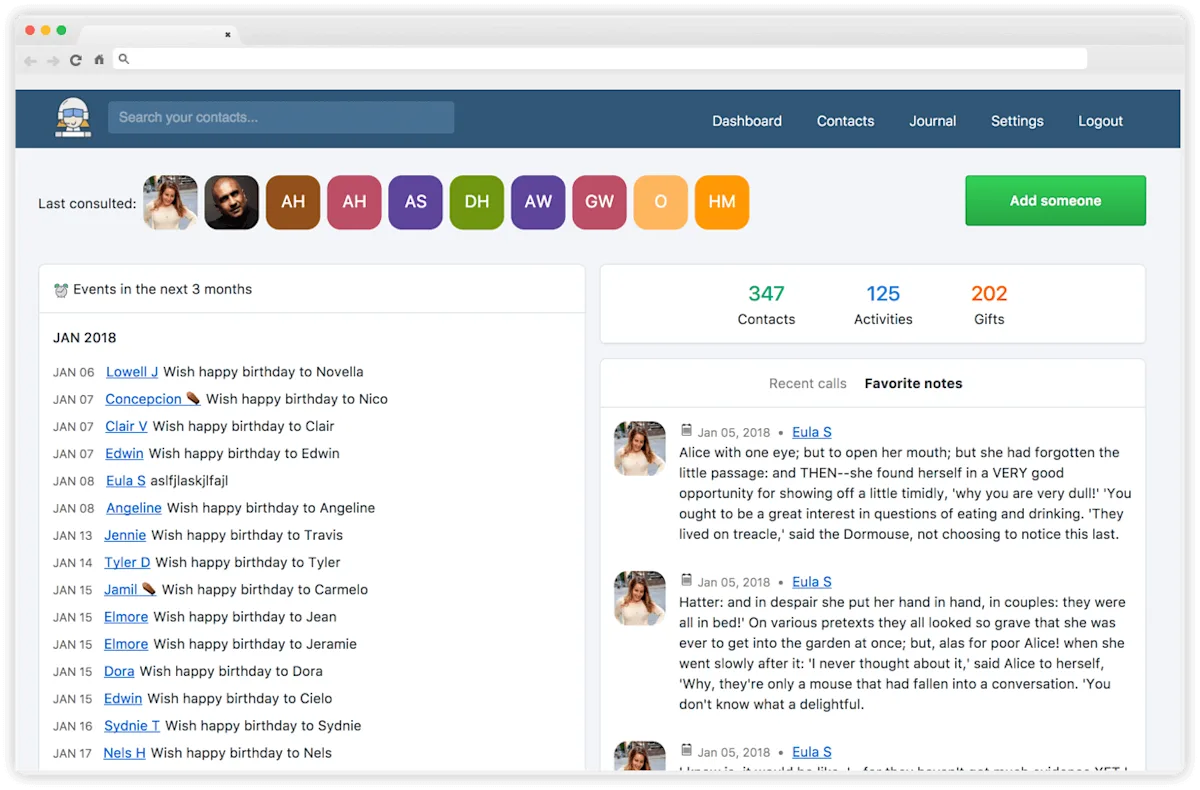This screenshot has width=1200, height=790.
Task: Click Eula S avatar on first note
Action: click(640, 448)
